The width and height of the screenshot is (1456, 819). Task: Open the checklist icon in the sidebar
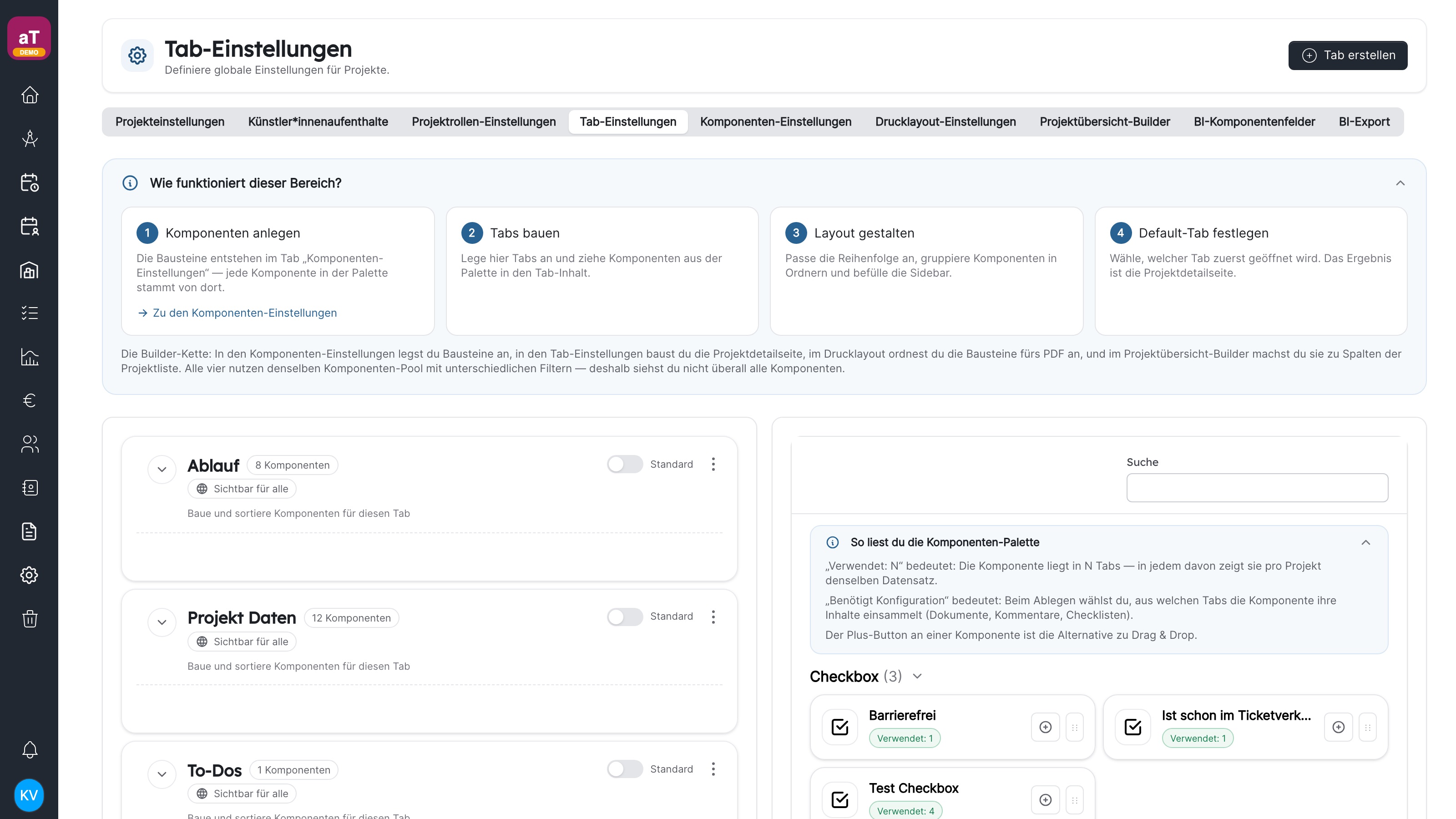[x=30, y=313]
